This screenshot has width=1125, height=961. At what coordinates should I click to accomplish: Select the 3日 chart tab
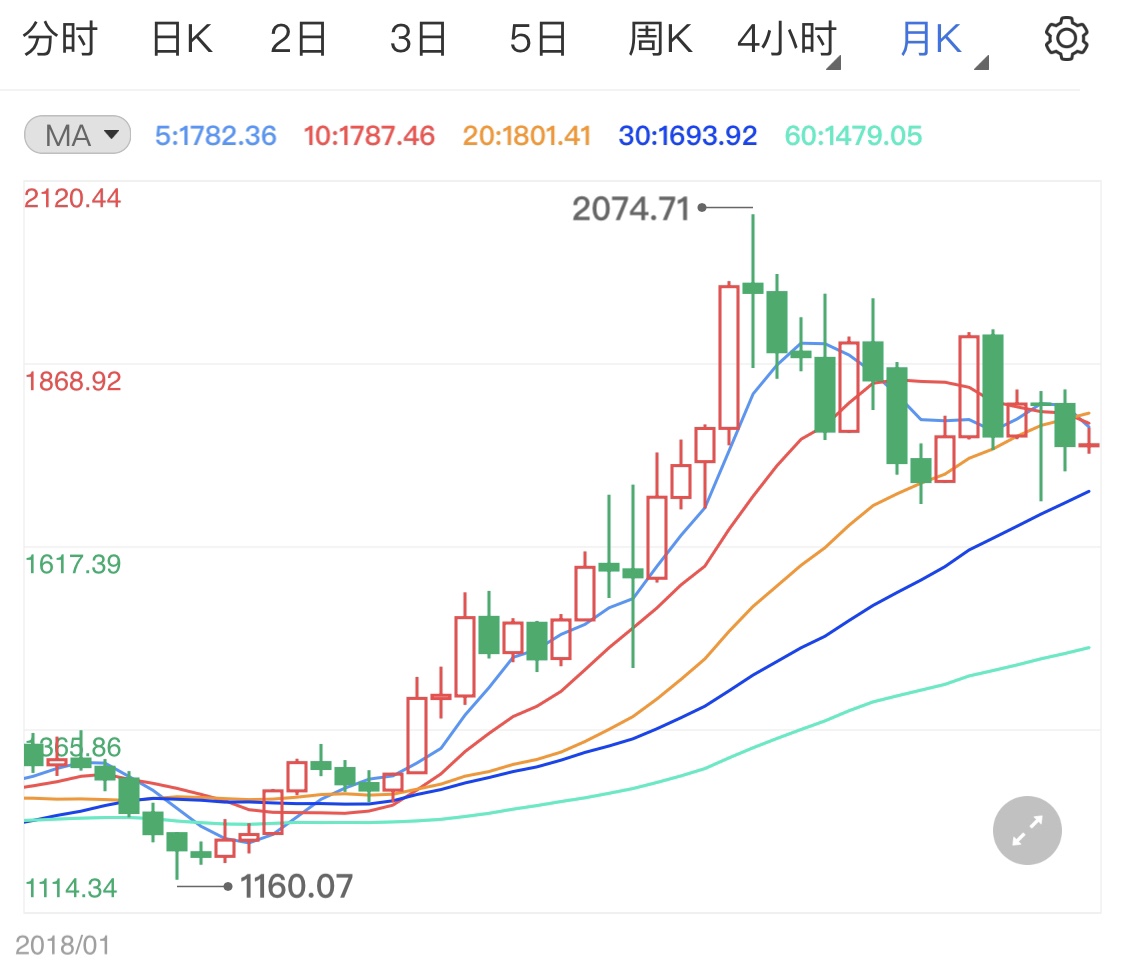(418, 40)
